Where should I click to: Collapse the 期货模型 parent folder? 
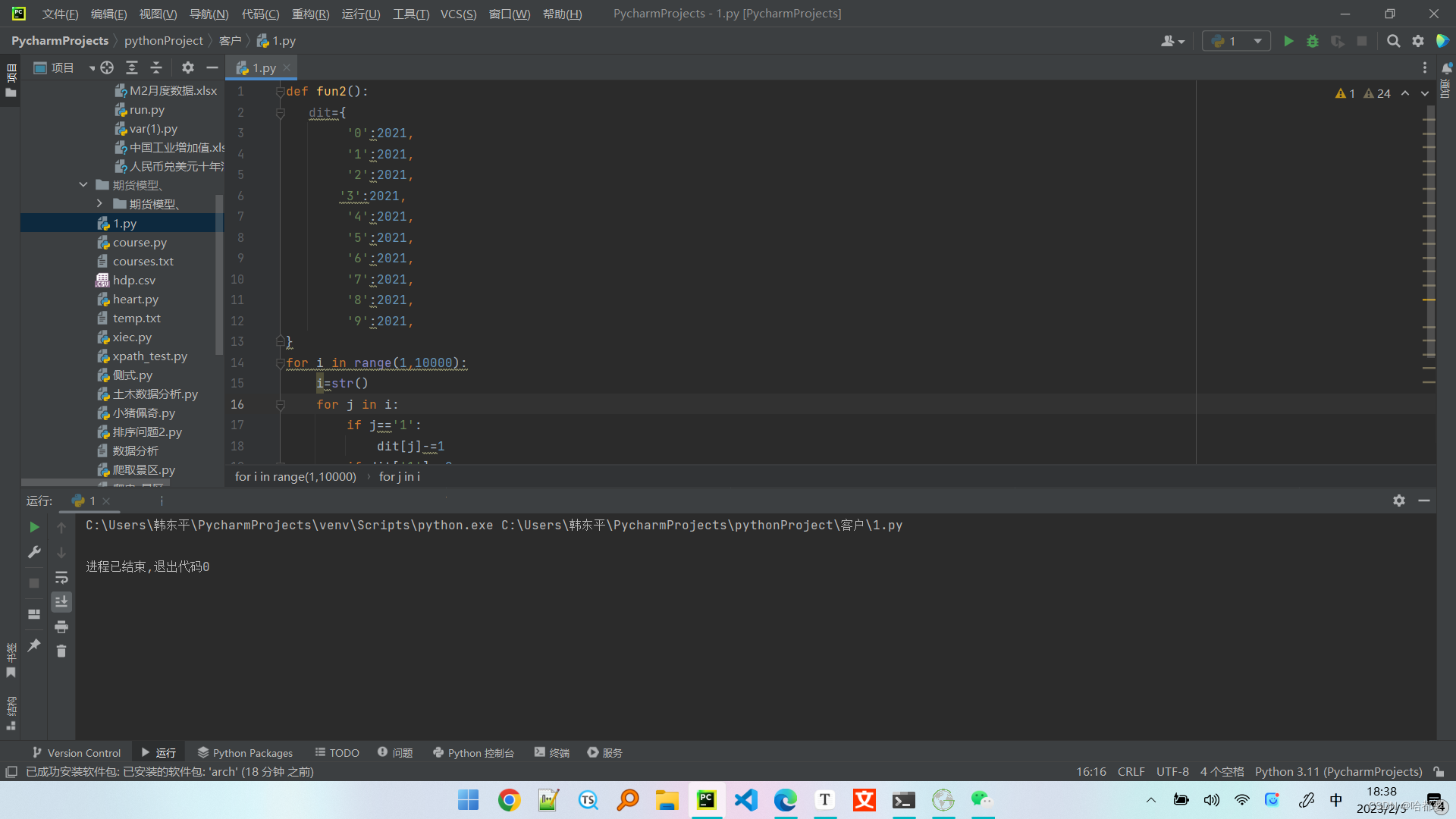pos(83,185)
